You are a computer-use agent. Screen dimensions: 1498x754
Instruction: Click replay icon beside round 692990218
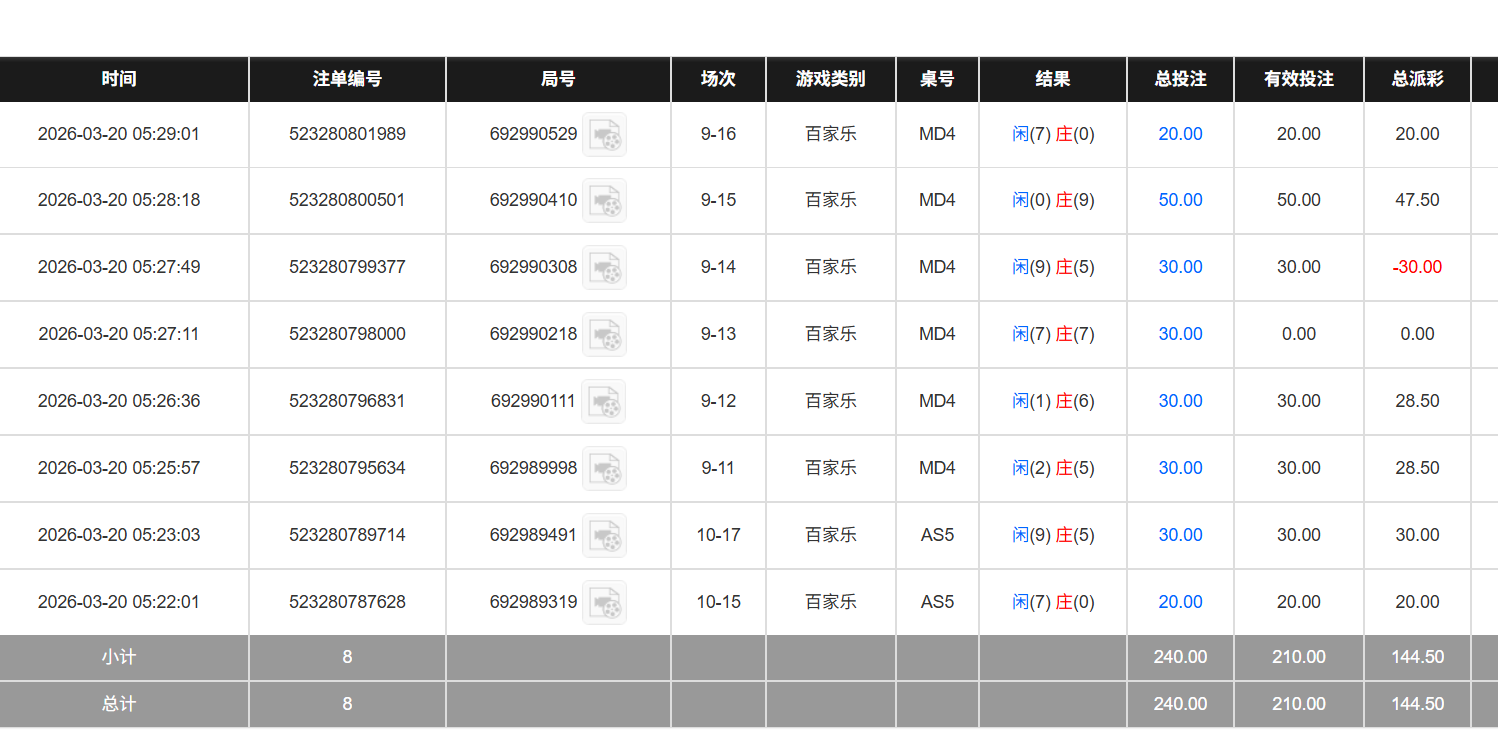click(x=604, y=335)
